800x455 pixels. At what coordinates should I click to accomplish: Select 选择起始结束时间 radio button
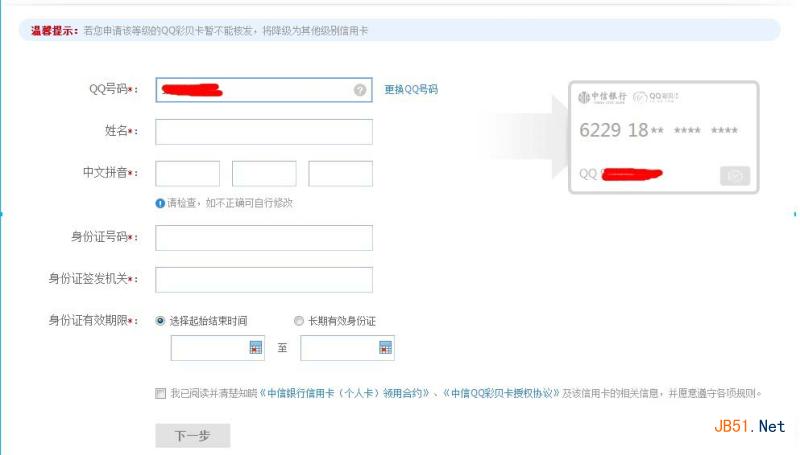click(160, 321)
